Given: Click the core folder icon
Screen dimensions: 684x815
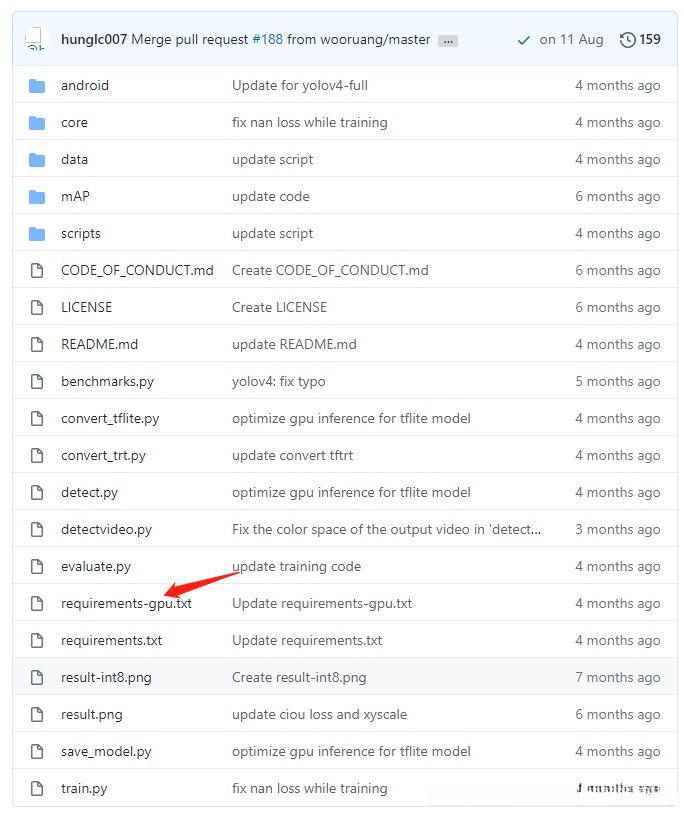Looking at the screenshot, I should [37, 123].
